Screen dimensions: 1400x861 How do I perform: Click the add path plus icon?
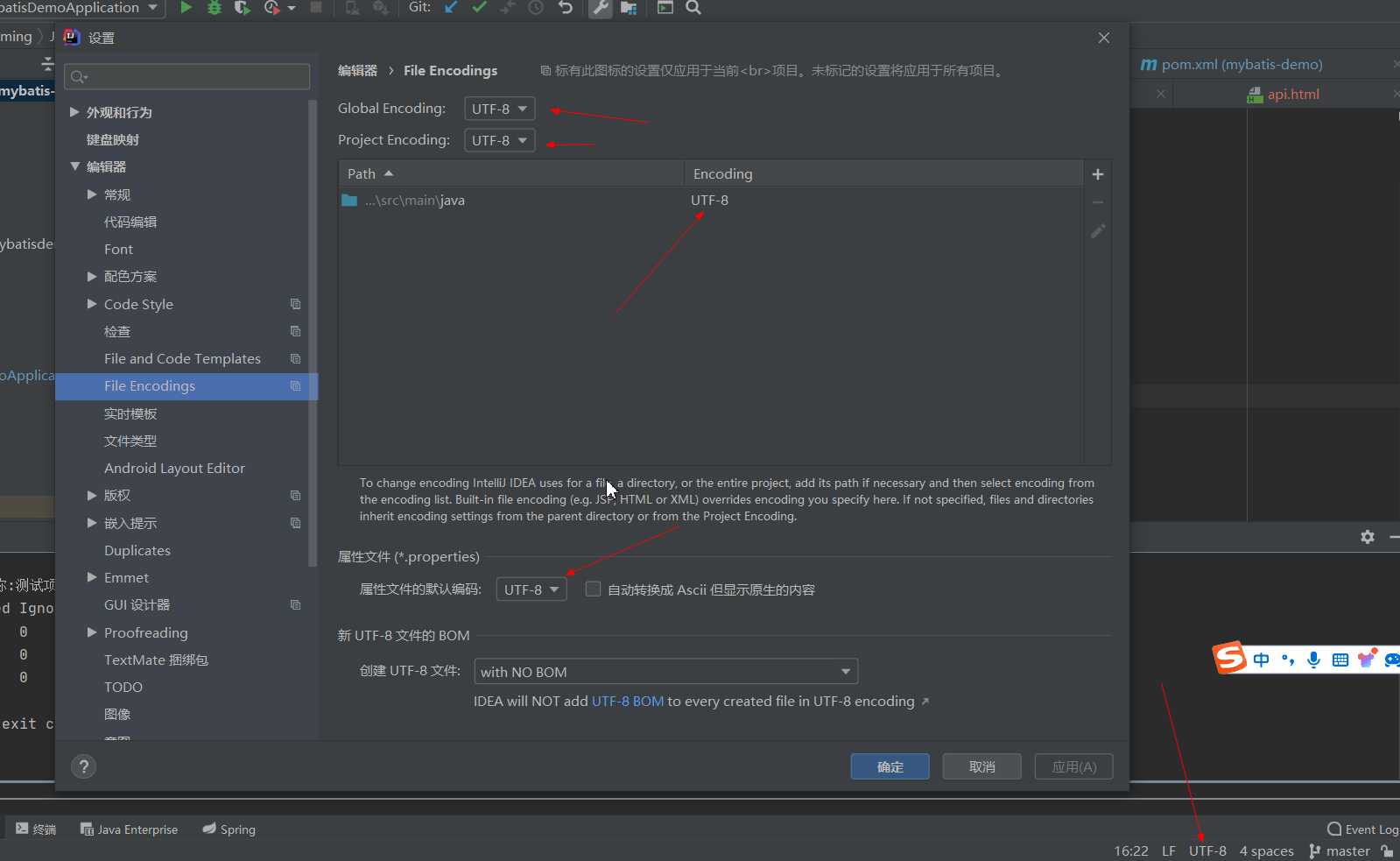1097,174
